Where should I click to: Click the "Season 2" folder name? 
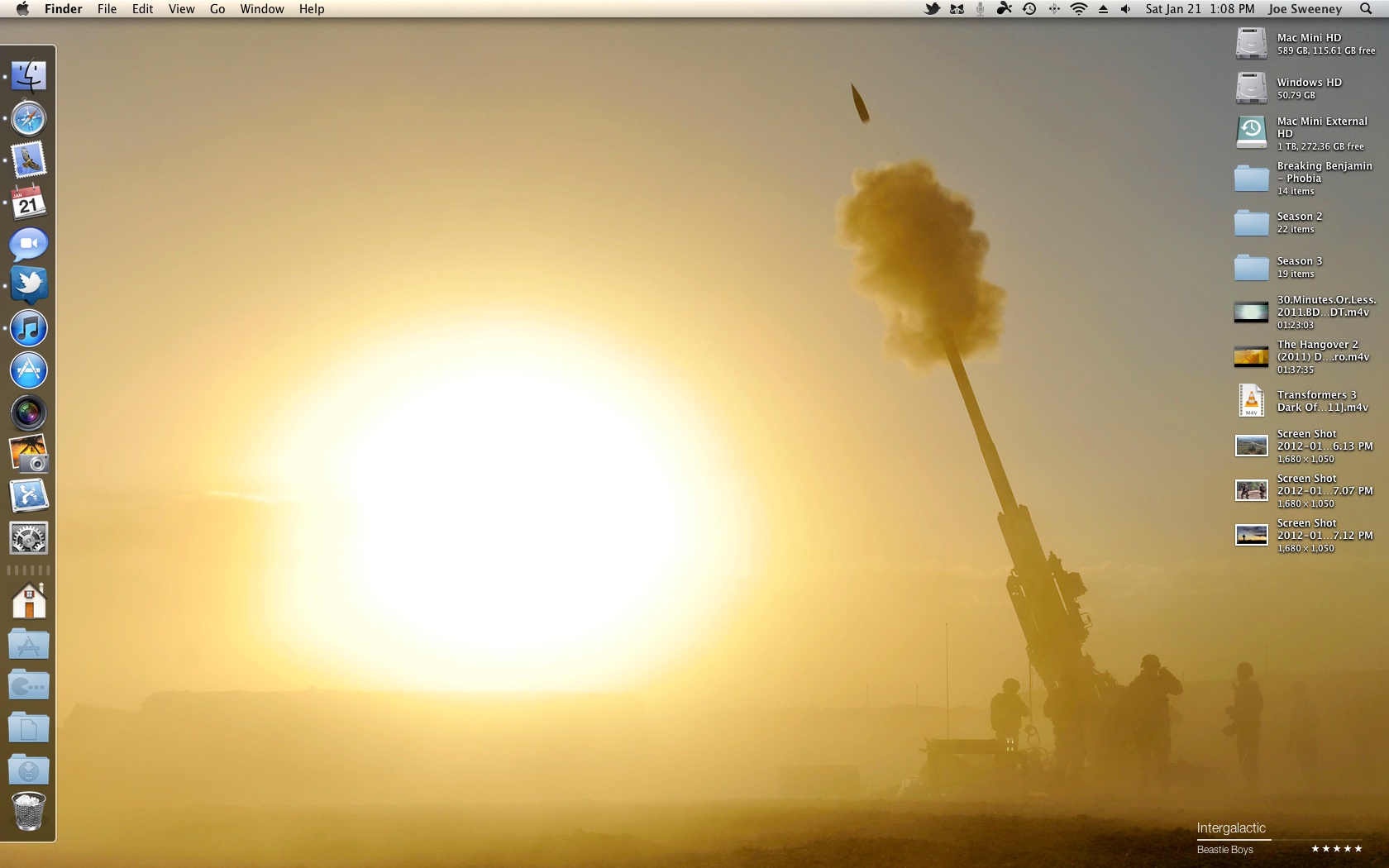point(1299,217)
